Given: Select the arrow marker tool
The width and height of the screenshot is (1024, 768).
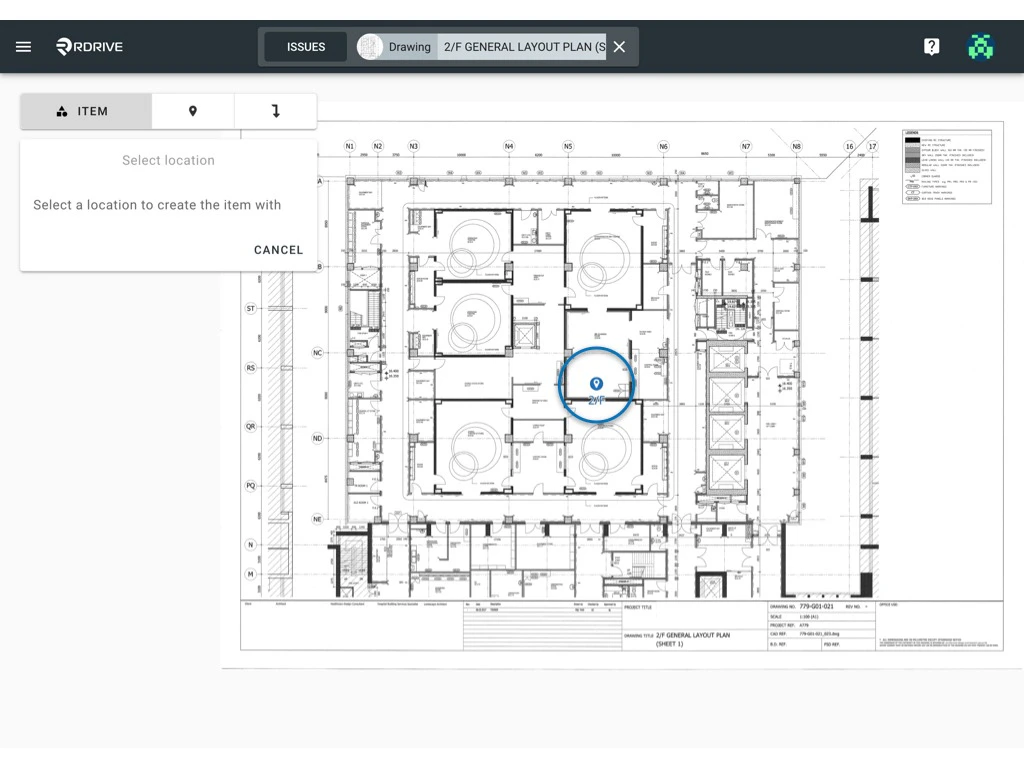Looking at the screenshot, I should click(x=275, y=111).
